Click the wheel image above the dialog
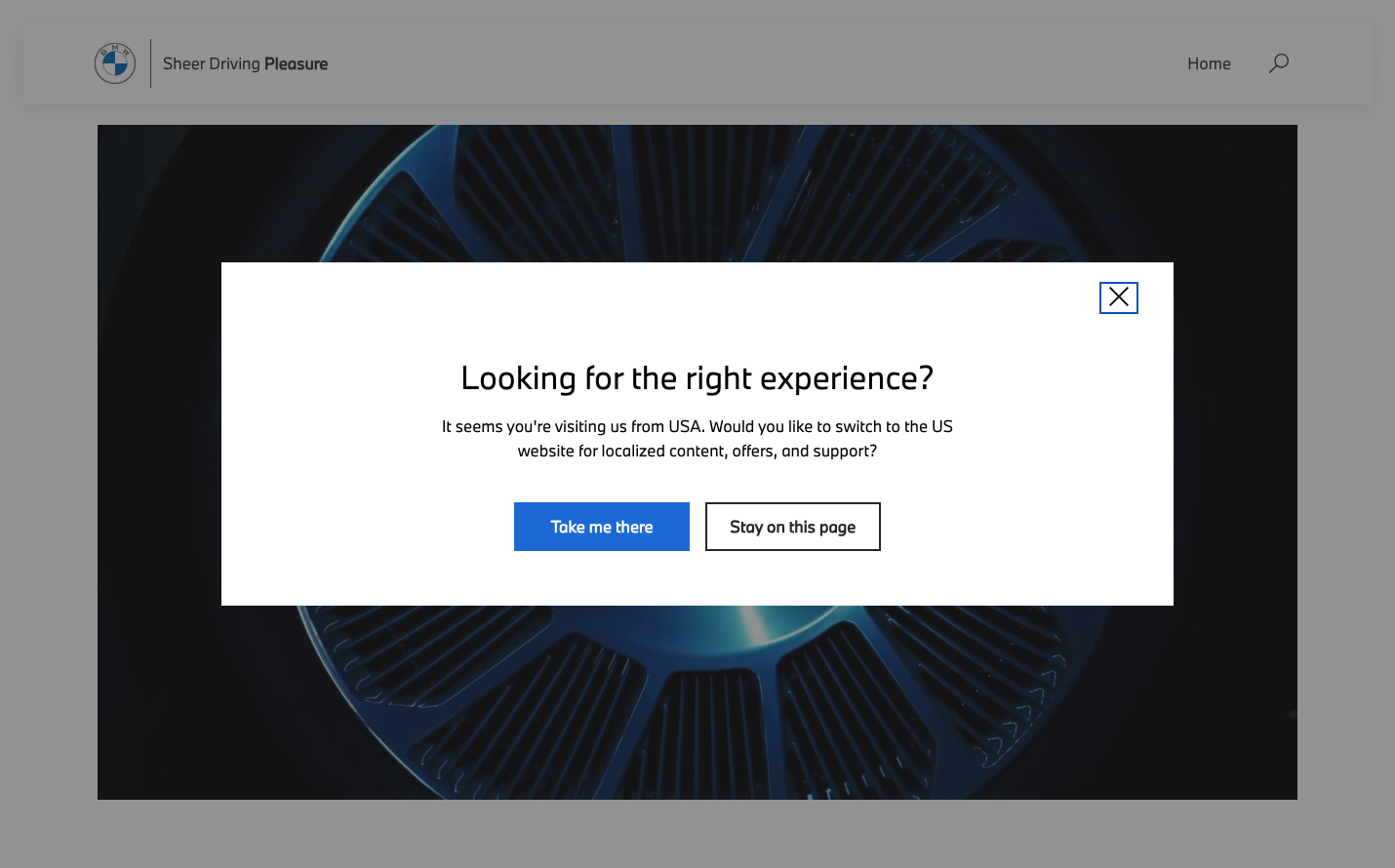Viewport: 1395px width, 868px height. [x=697, y=193]
